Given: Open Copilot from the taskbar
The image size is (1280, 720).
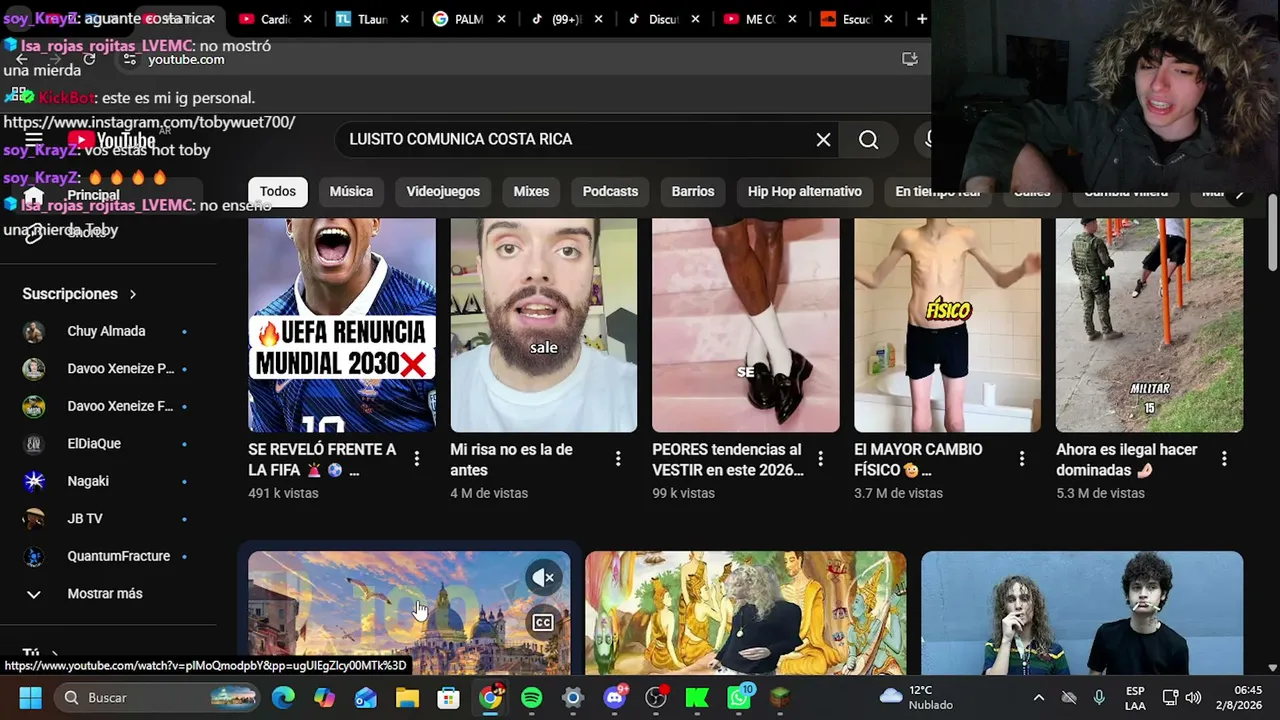Looking at the screenshot, I should 325,698.
